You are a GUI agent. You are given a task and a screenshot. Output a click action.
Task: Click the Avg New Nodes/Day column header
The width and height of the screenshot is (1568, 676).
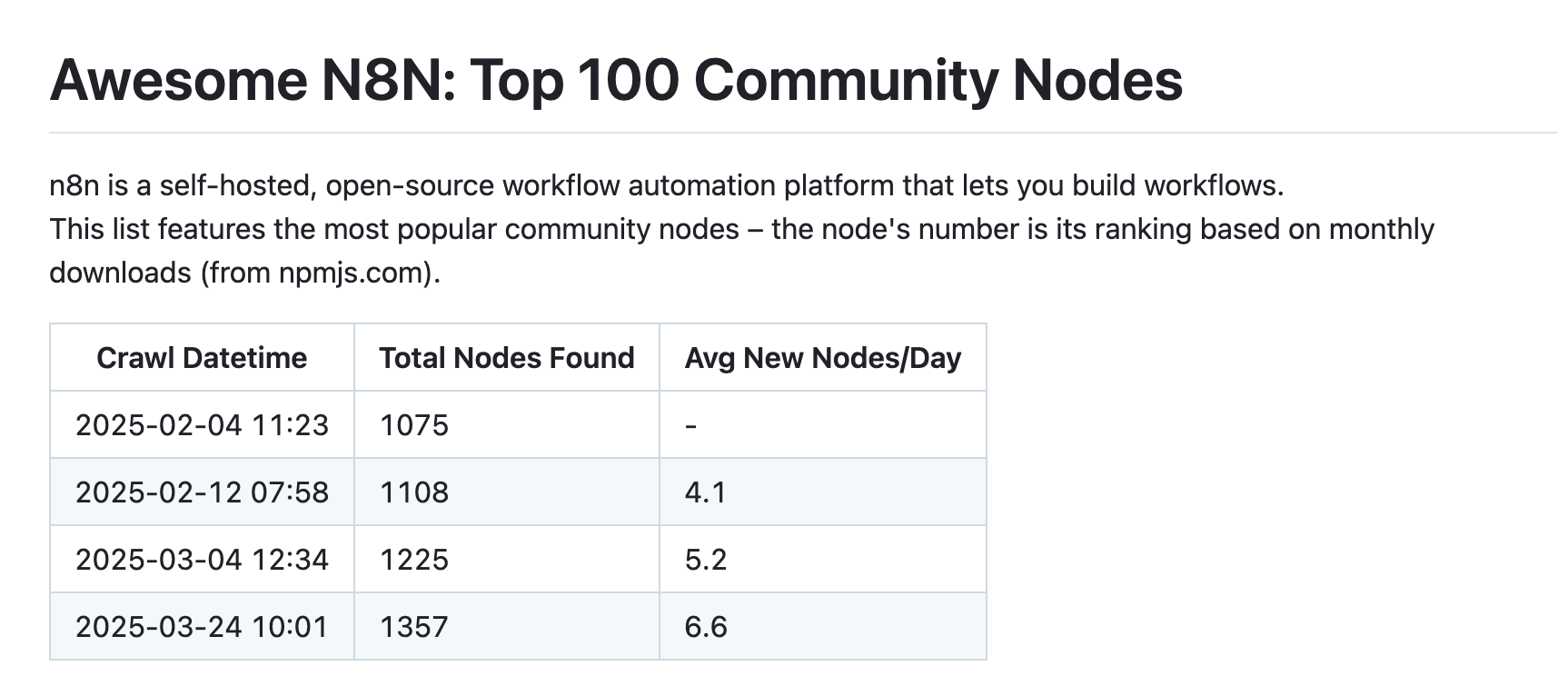pyautogui.click(x=822, y=358)
